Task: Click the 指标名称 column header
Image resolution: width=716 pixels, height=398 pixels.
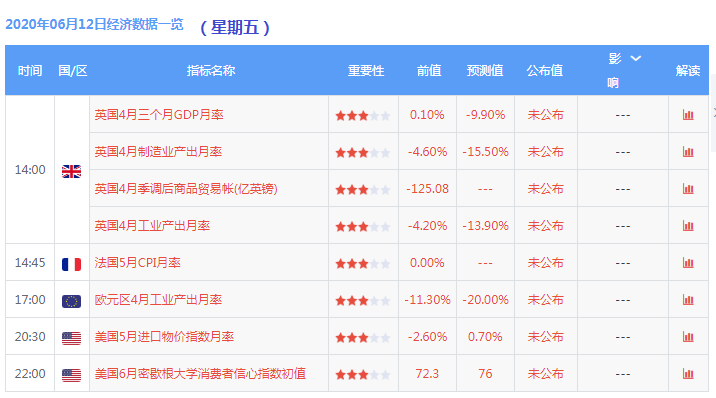Action: coord(211,71)
